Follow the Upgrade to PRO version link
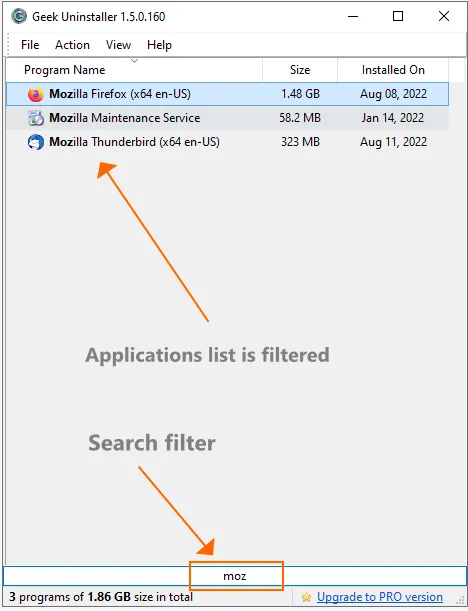This screenshot has height=611, width=468. click(x=380, y=597)
